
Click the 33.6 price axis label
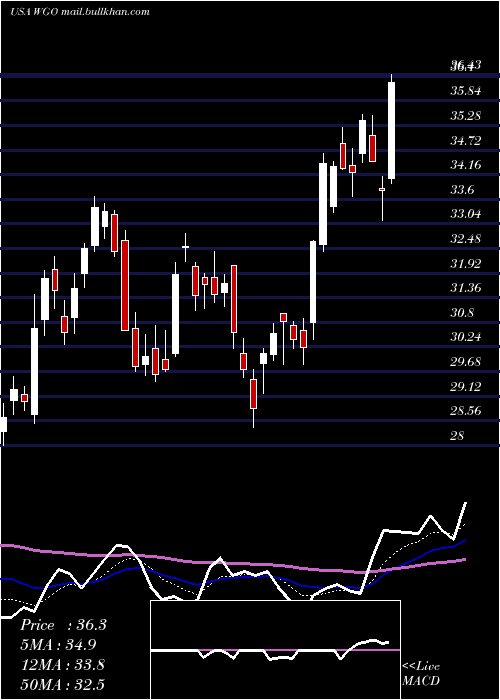coord(462,190)
